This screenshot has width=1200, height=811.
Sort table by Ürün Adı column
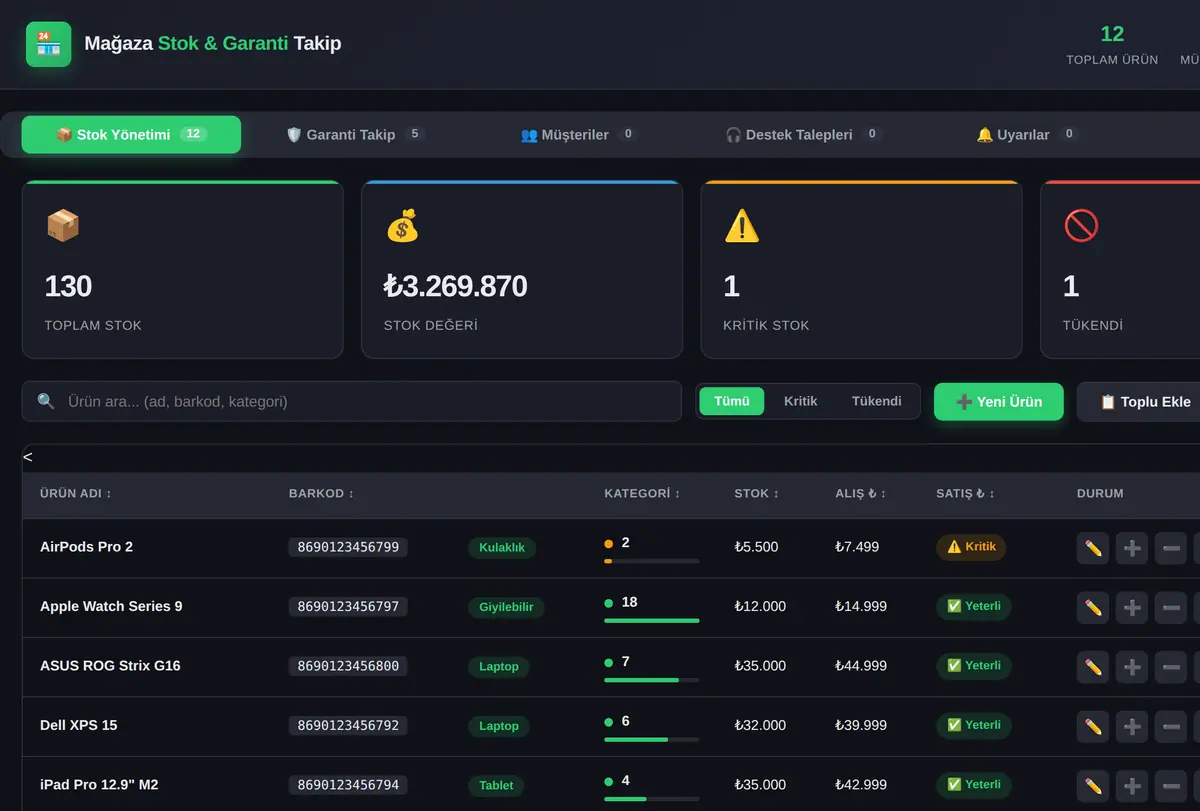(76, 494)
